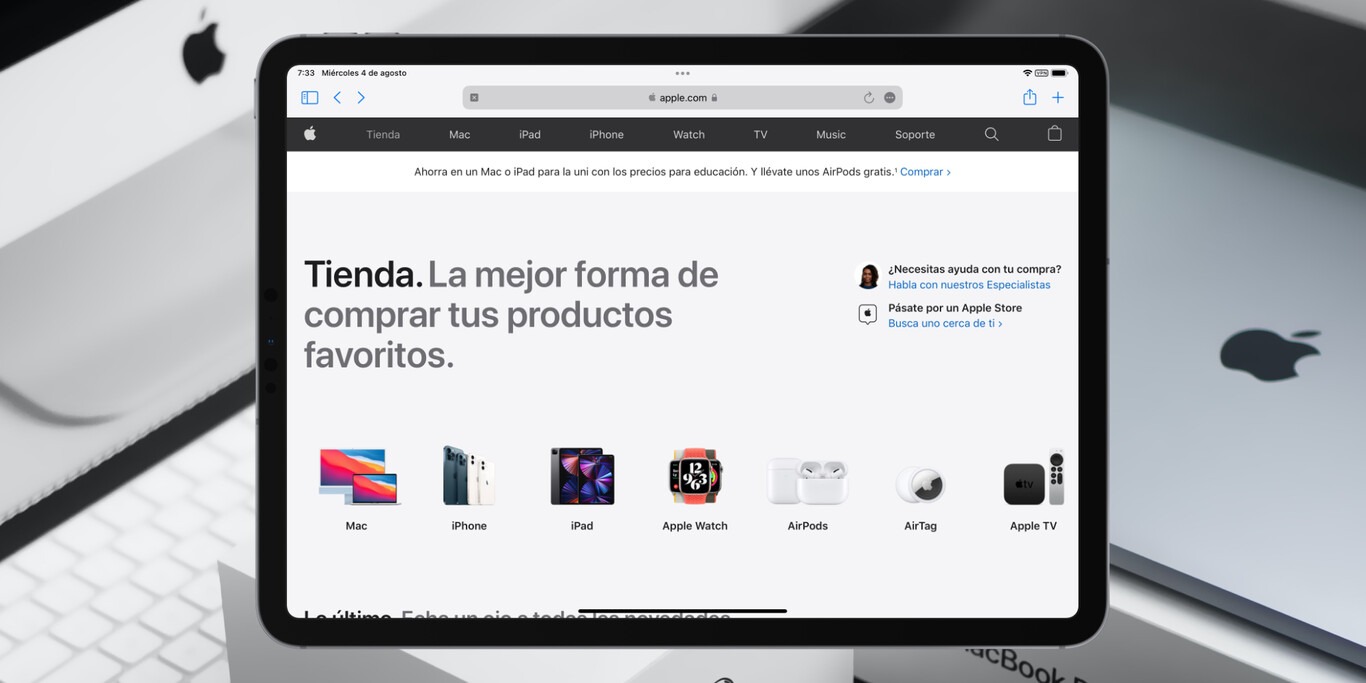Click Habla con nuestros Especialistas link
Image resolution: width=1366 pixels, height=683 pixels.
968,285
